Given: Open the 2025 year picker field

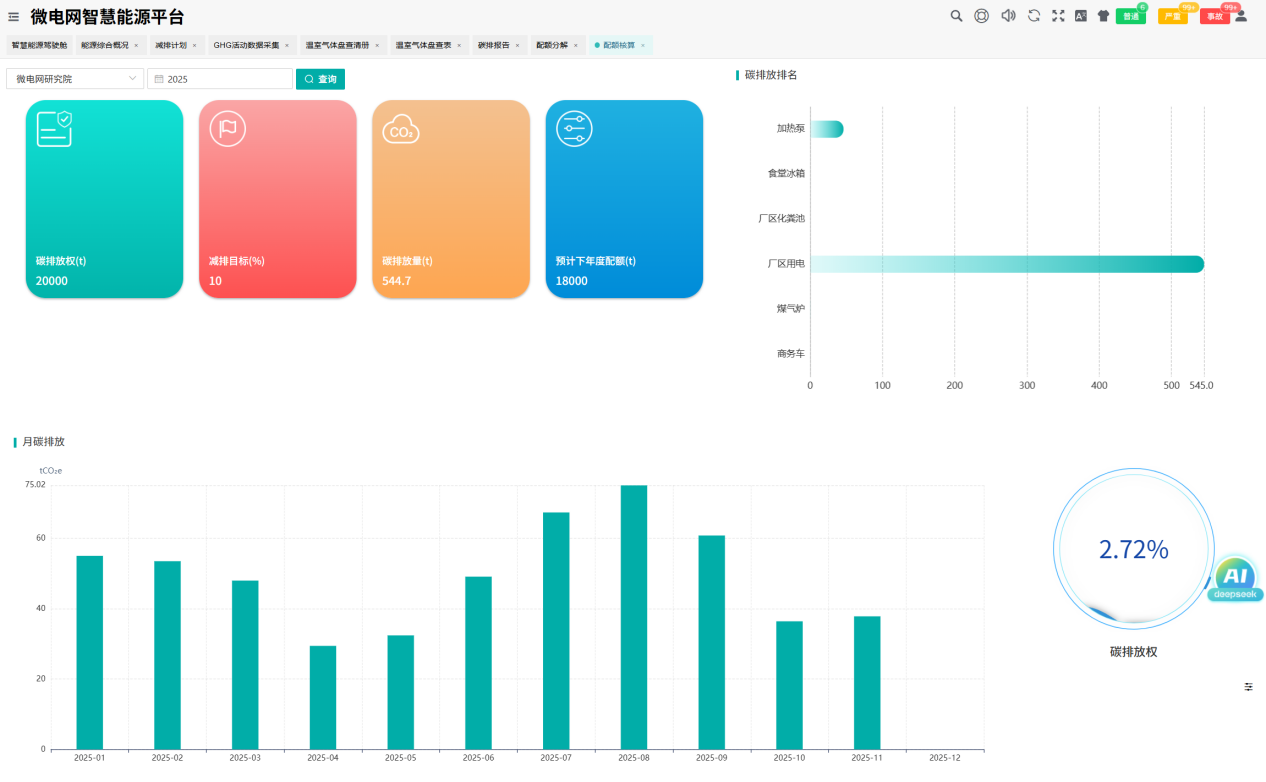Looking at the screenshot, I should [x=220, y=79].
